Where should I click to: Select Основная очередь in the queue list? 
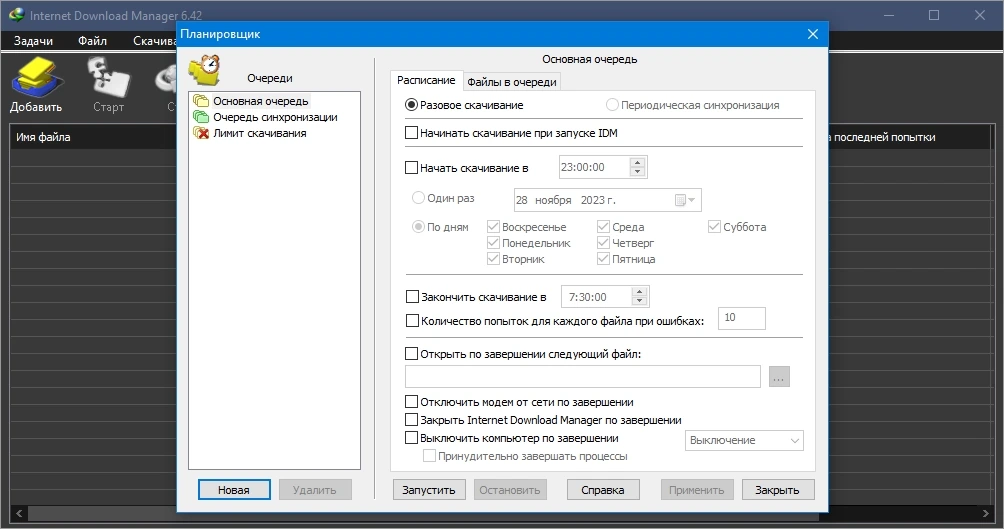coord(261,101)
